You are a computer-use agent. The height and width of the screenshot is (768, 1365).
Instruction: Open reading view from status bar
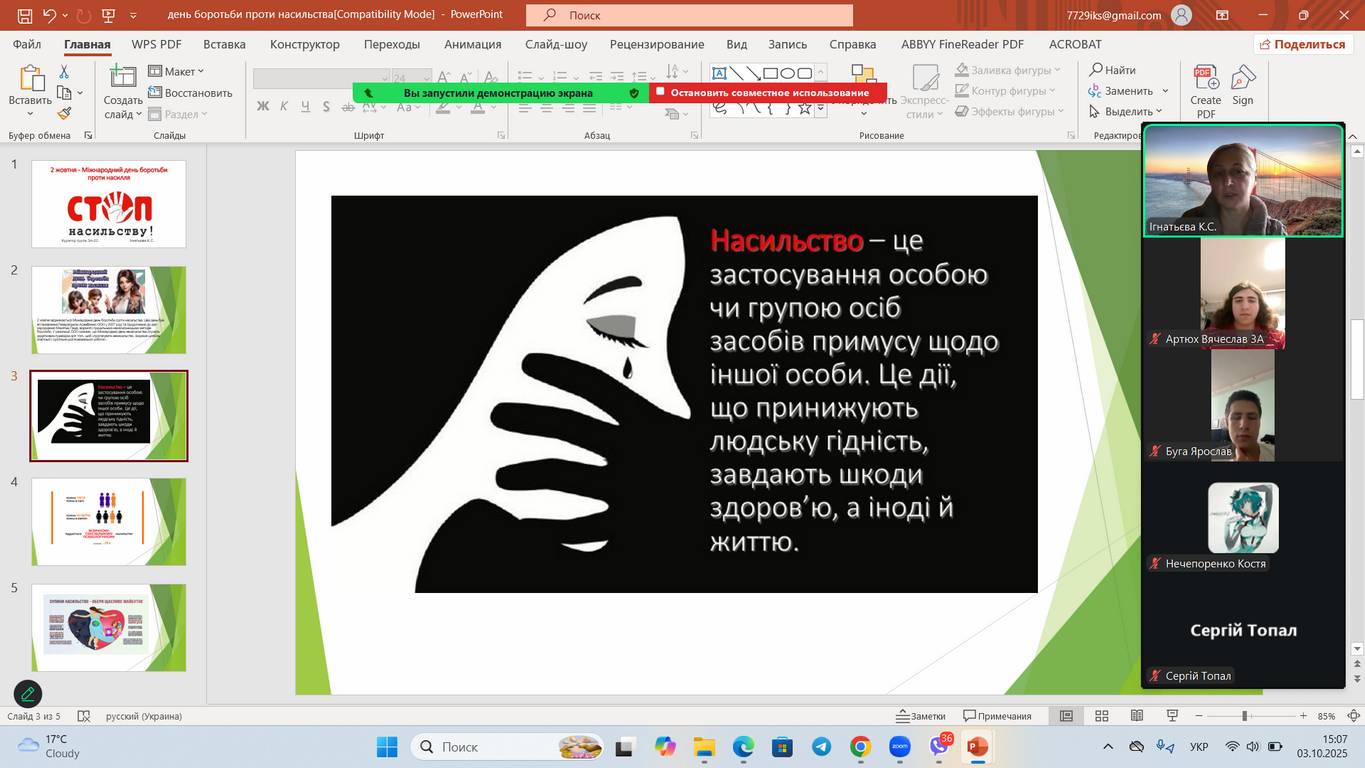click(x=1136, y=716)
